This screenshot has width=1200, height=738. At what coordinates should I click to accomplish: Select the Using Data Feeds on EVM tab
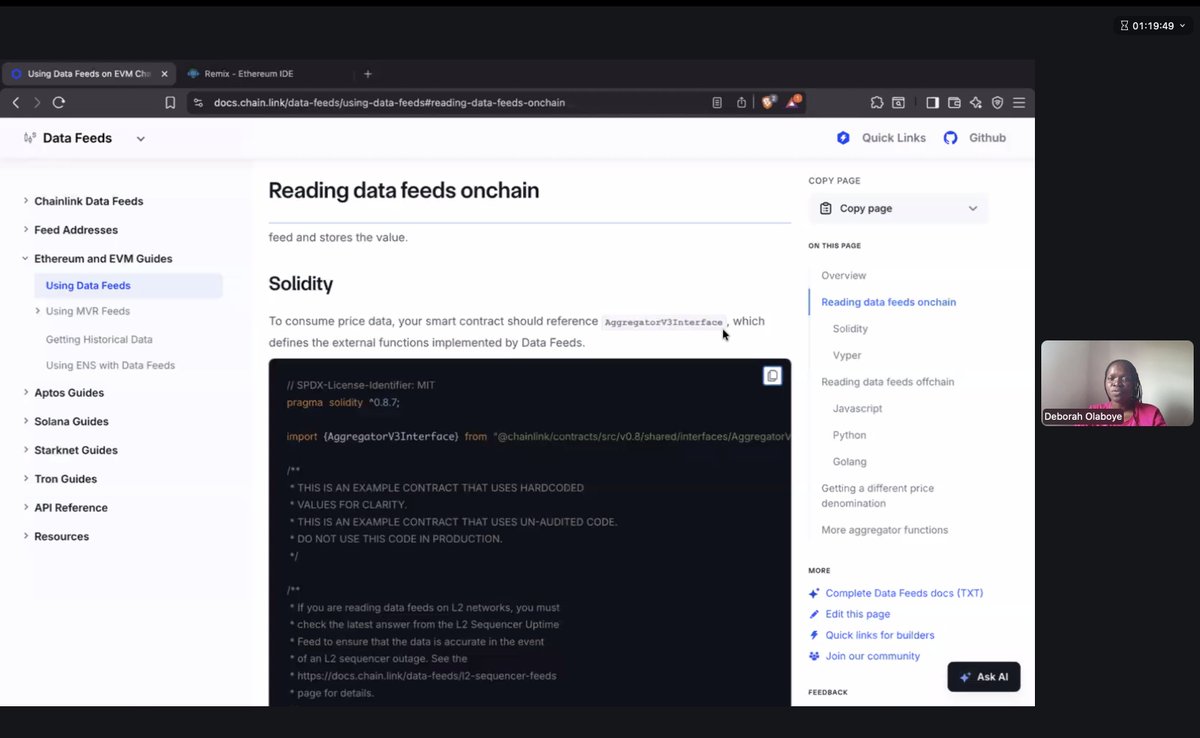tap(88, 74)
